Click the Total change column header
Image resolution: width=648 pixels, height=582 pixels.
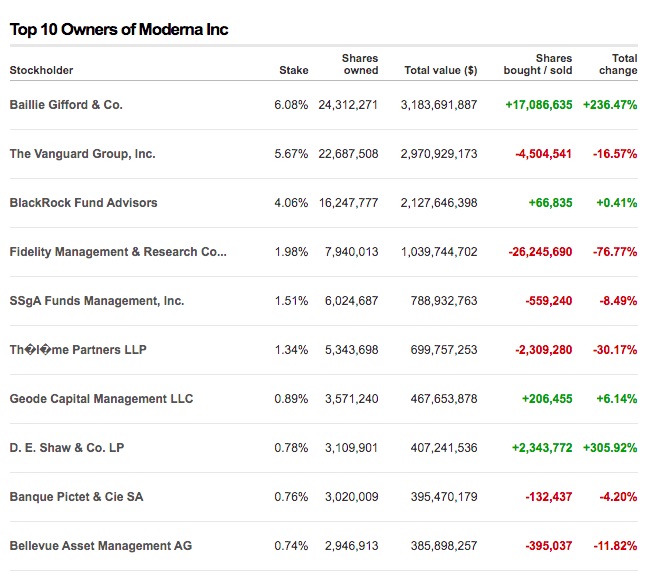pos(618,64)
